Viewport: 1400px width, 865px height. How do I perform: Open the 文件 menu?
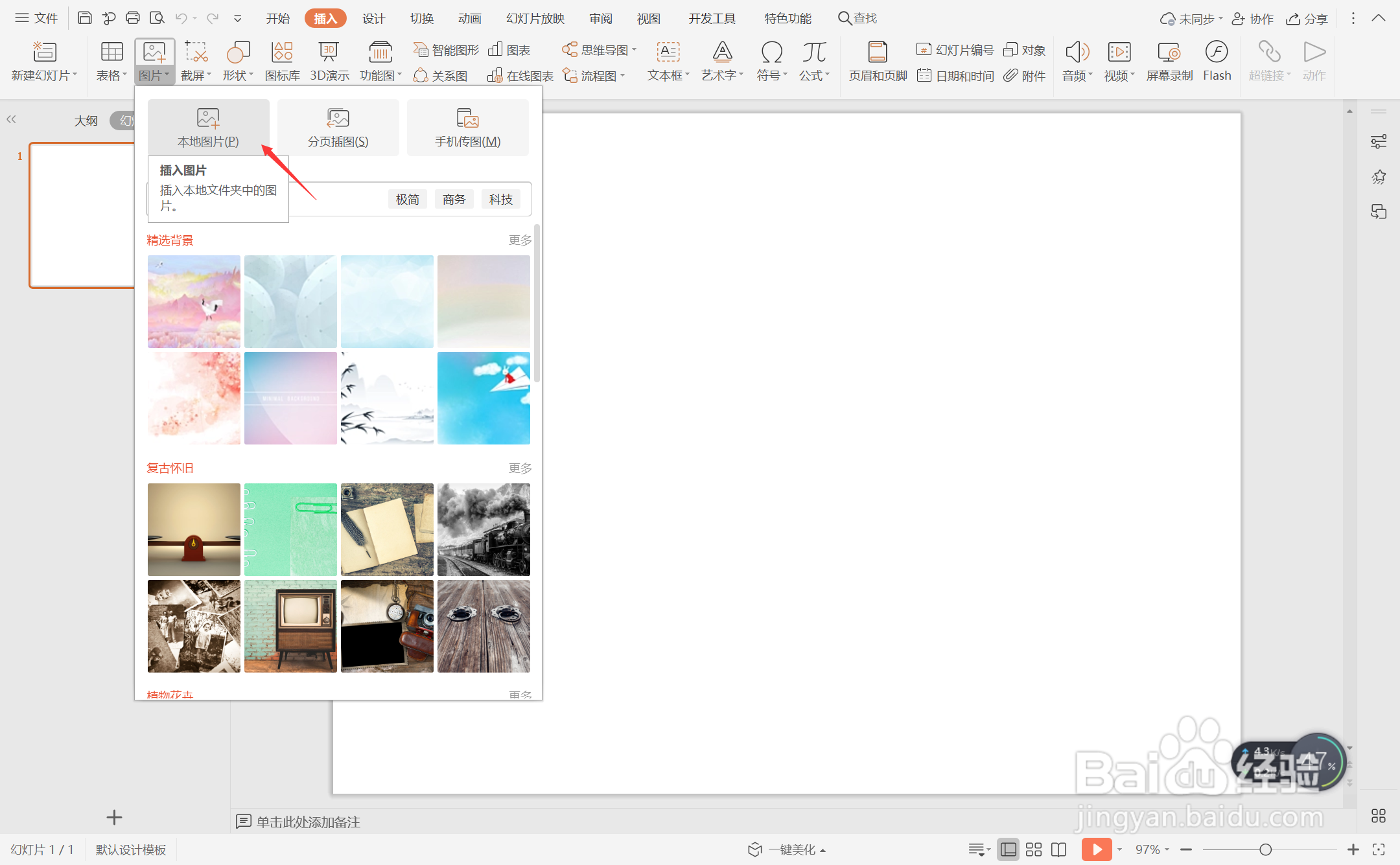[37, 18]
